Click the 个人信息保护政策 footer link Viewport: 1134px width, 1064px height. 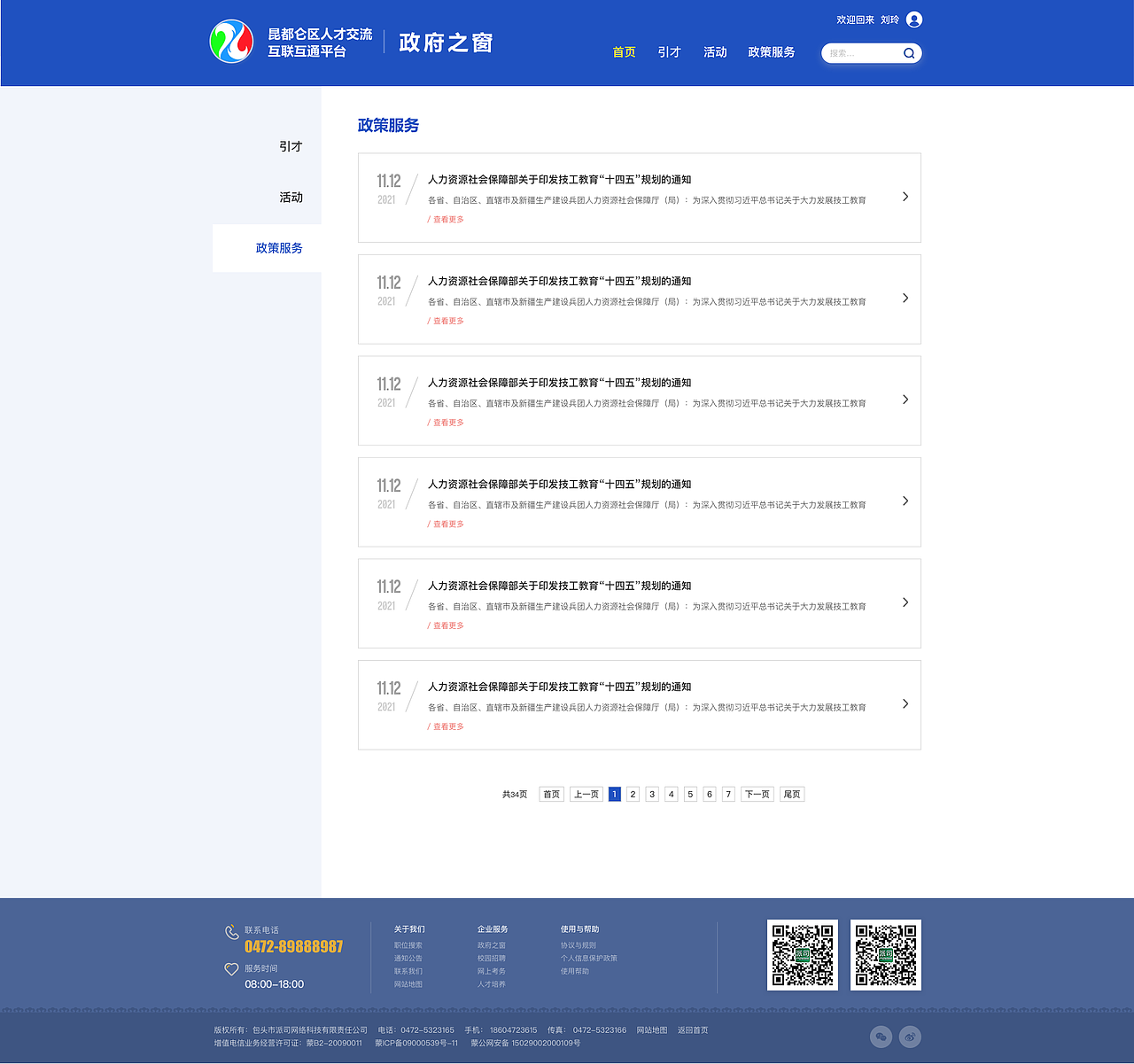point(588,958)
